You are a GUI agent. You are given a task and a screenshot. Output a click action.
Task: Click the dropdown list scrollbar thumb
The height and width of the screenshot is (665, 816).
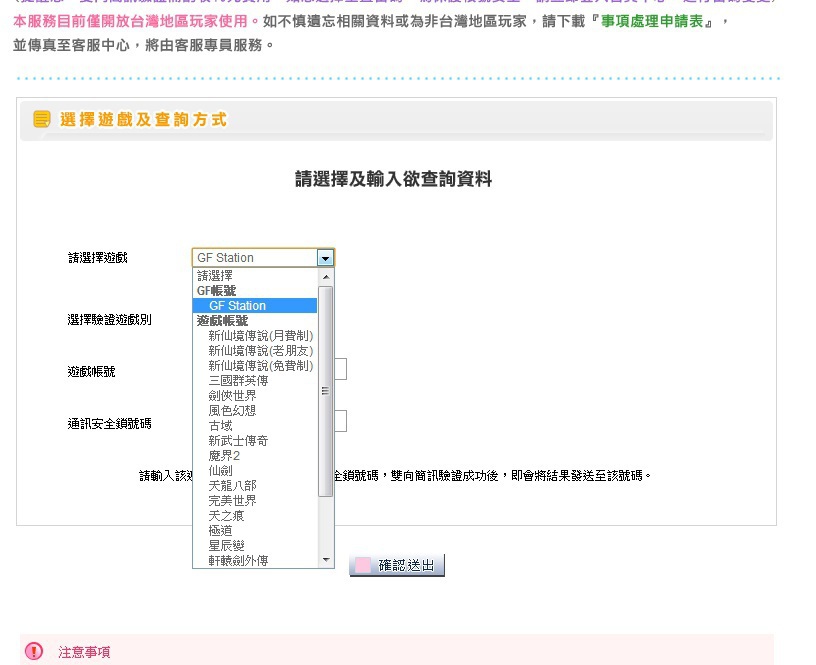coord(326,391)
